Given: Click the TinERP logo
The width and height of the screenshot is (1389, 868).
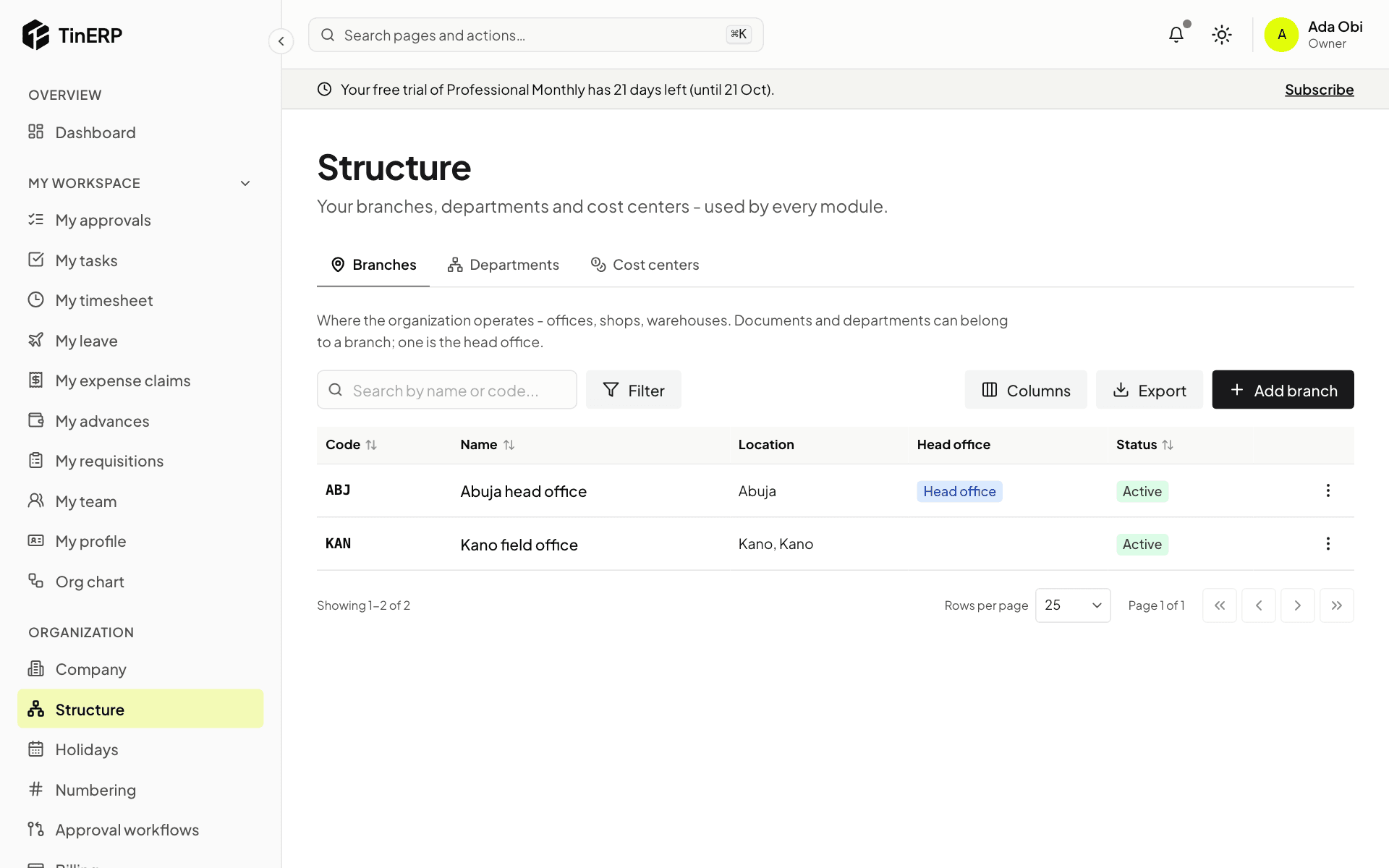Looking at the screenshot, I should (x=72, y=35).
